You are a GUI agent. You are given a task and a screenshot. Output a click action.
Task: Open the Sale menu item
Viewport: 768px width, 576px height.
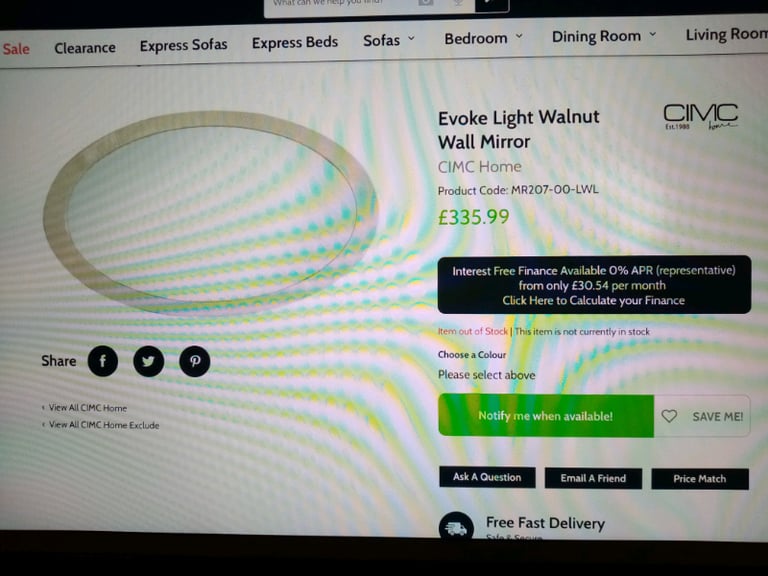(16, 48)
